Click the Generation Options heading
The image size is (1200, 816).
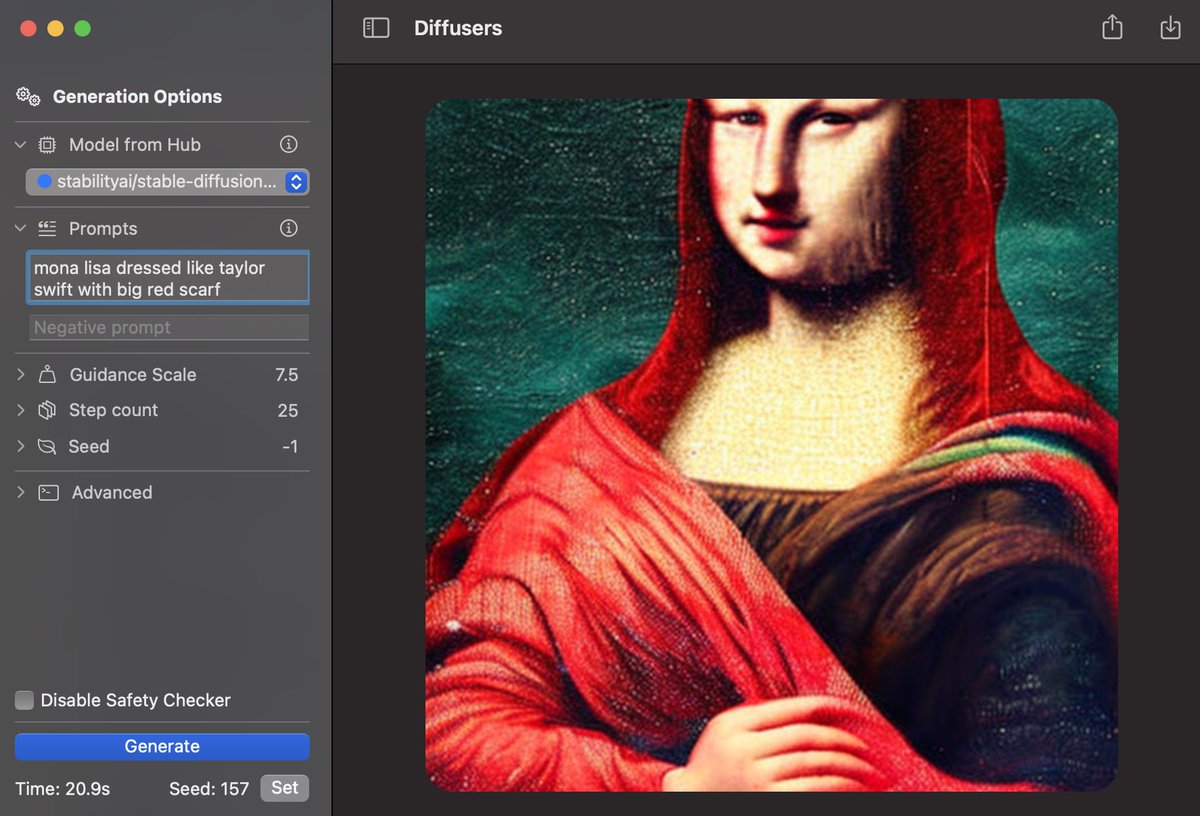(137, 97)
